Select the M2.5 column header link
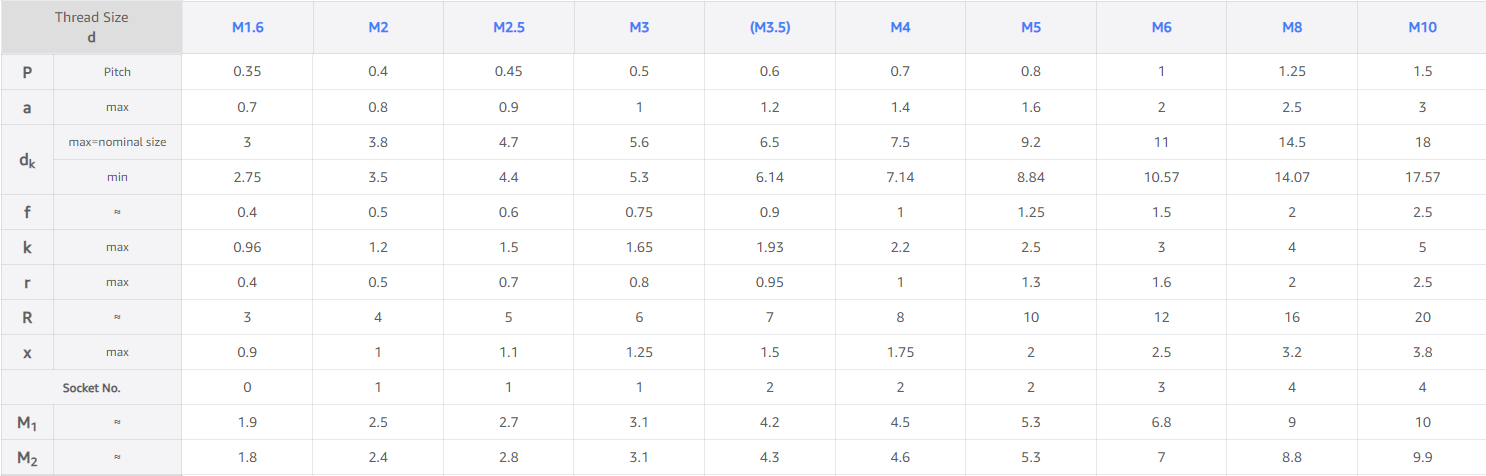Image resolution: width=1486 pixels, height=476 pixels. [x=509, y=27]
